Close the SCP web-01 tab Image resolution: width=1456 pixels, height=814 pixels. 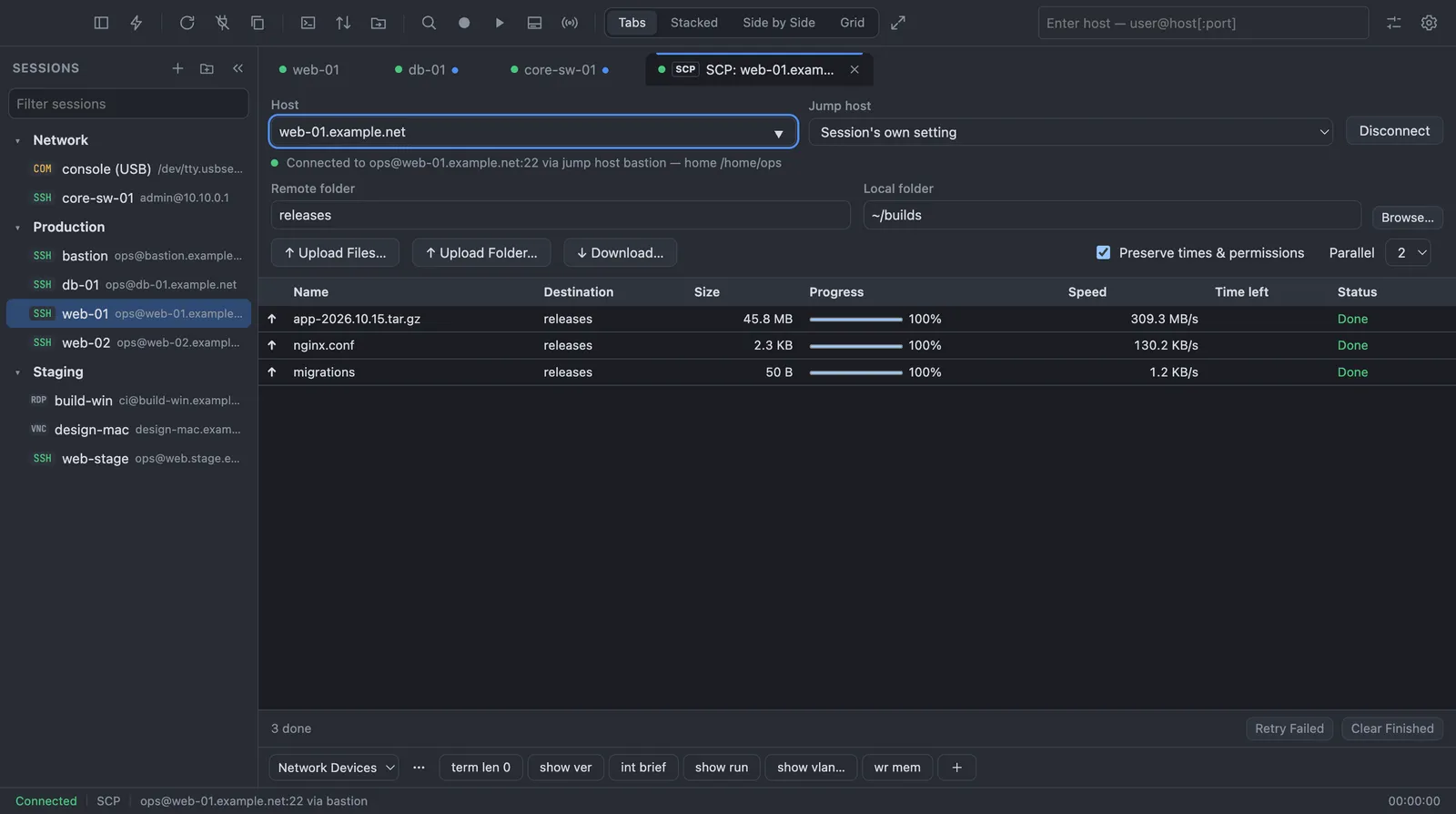coord(854,70)
